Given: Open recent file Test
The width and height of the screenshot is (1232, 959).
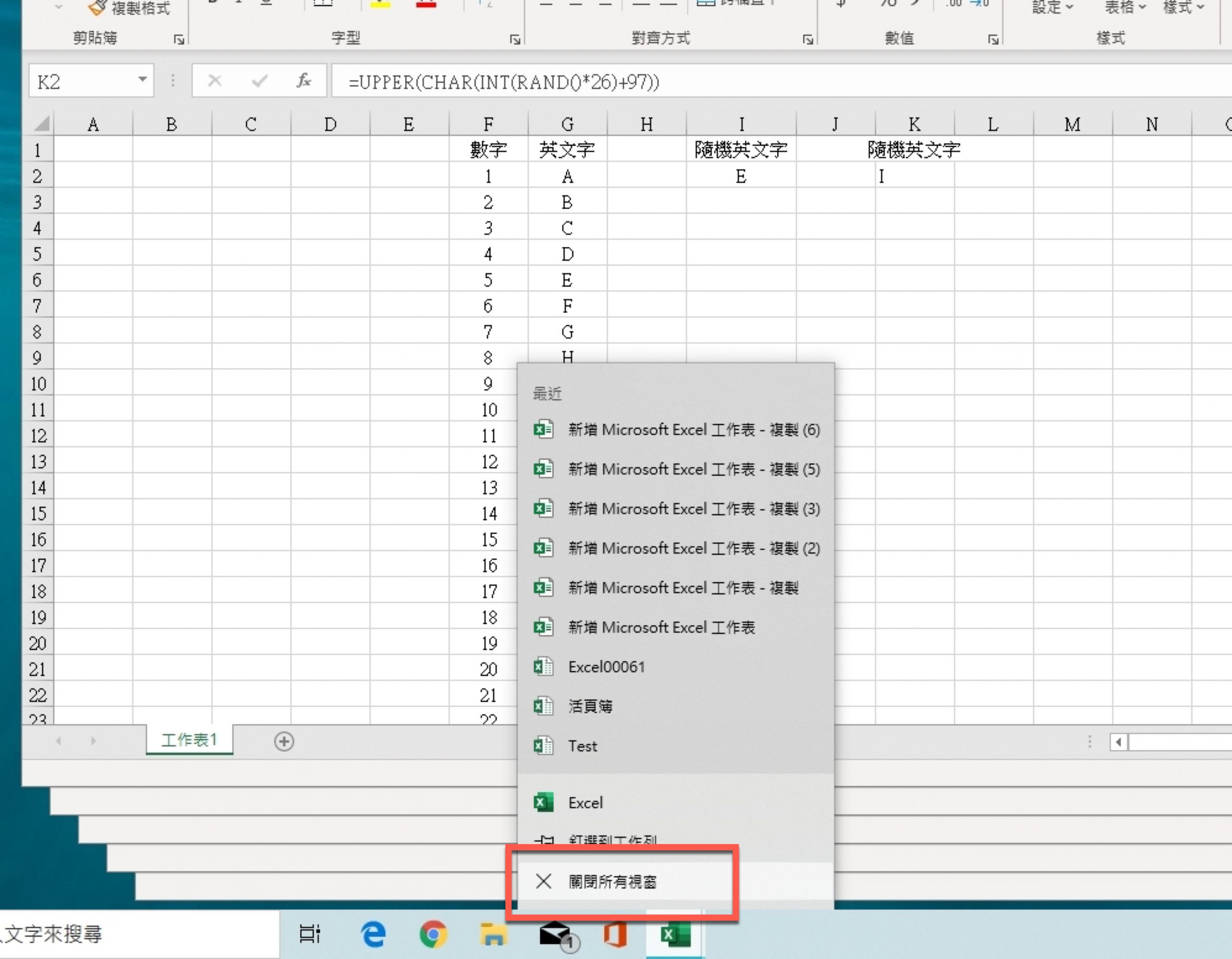Looking at the screenshot, I should (x=582, y=746).
